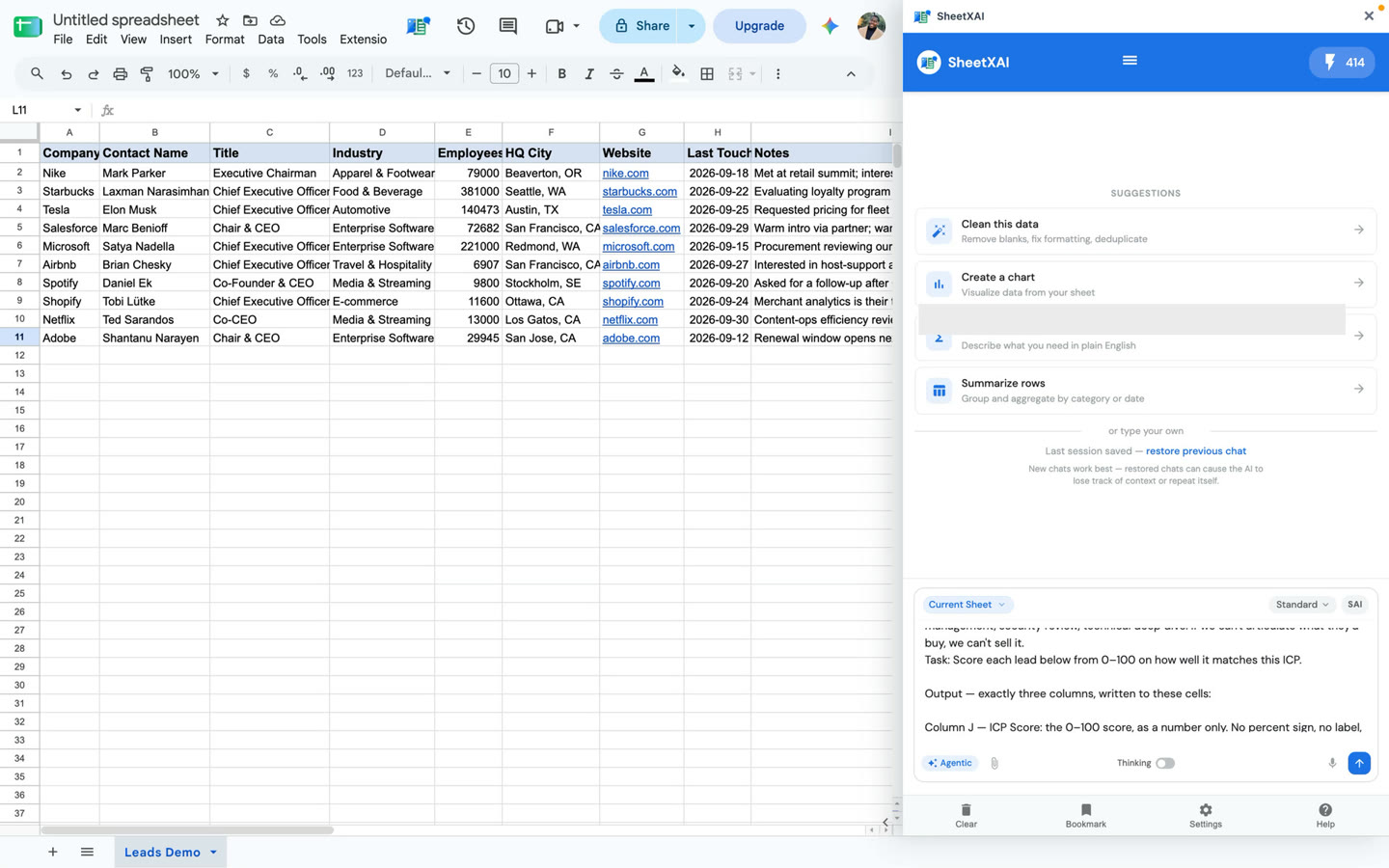Open the zoom level dropdown
This screenshot has width=1389, height=868.
(x=193, y=73)
